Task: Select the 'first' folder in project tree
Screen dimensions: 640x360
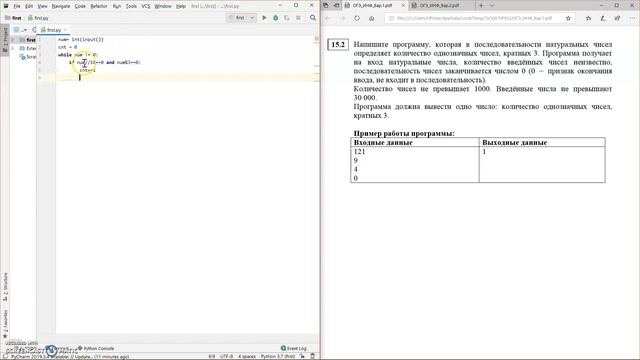Action: pos(28,40)
